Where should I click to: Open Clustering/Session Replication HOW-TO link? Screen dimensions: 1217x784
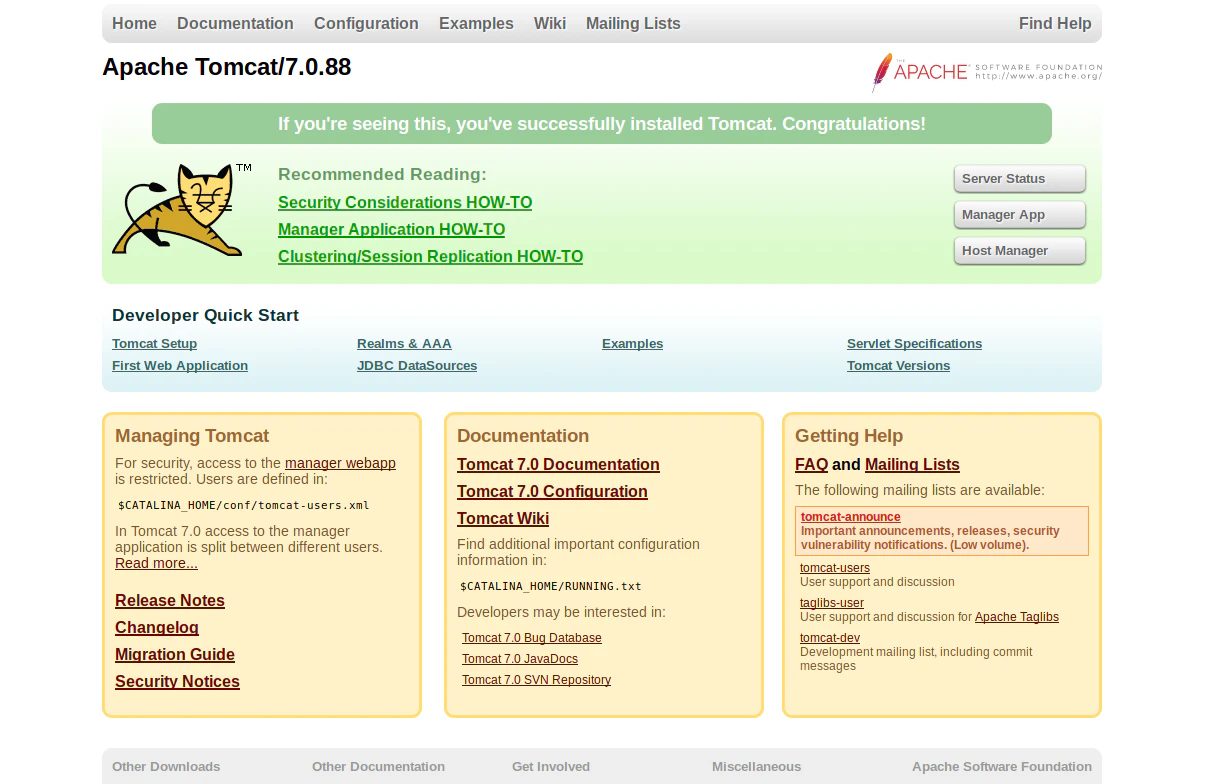click(430, 256)
